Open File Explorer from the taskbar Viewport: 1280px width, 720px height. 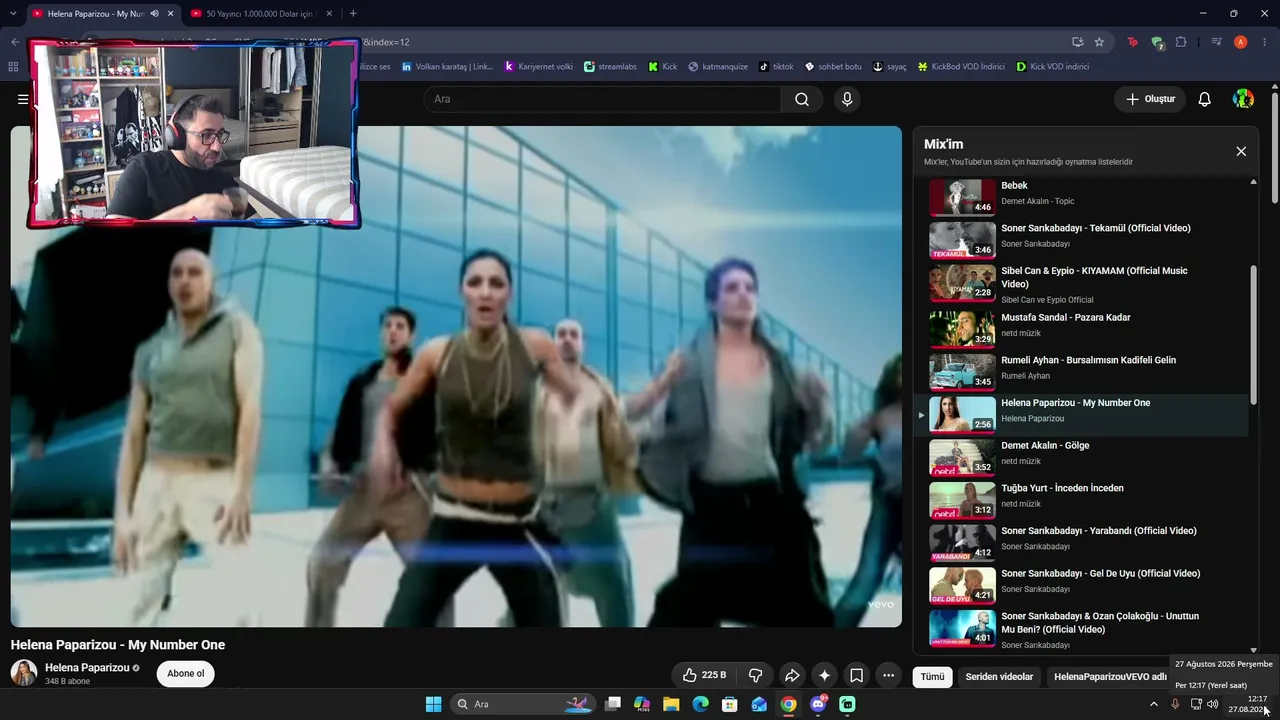tap(671, 704)
